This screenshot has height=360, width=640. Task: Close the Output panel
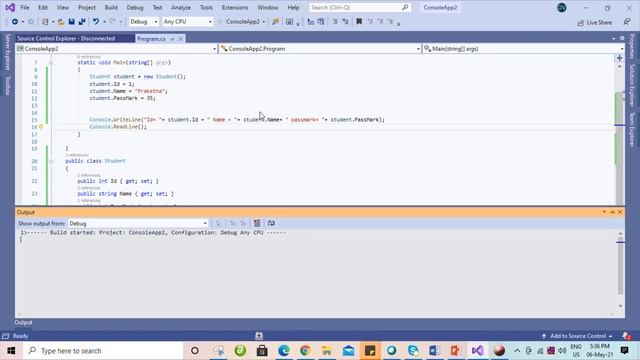(620, 212)
